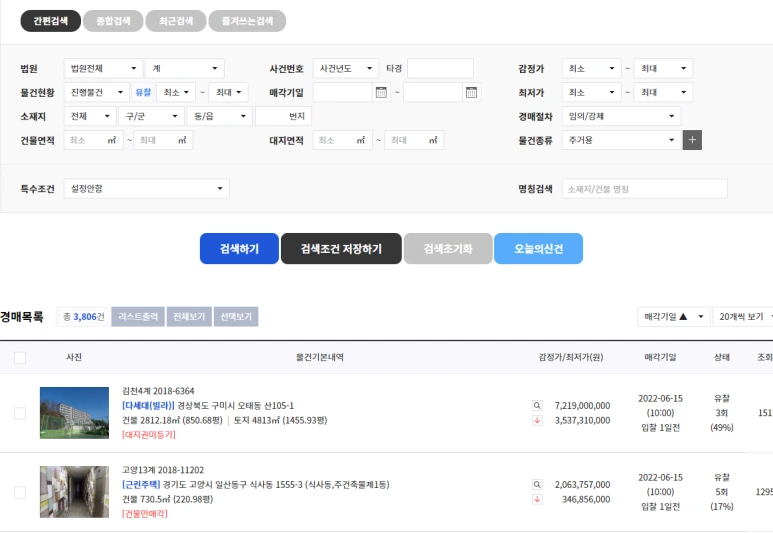The height and width of the screenshot is (533, 773).
Task: Open [근린주택] 고양시 식사동 listing link
Action: (x=255, y=484)
